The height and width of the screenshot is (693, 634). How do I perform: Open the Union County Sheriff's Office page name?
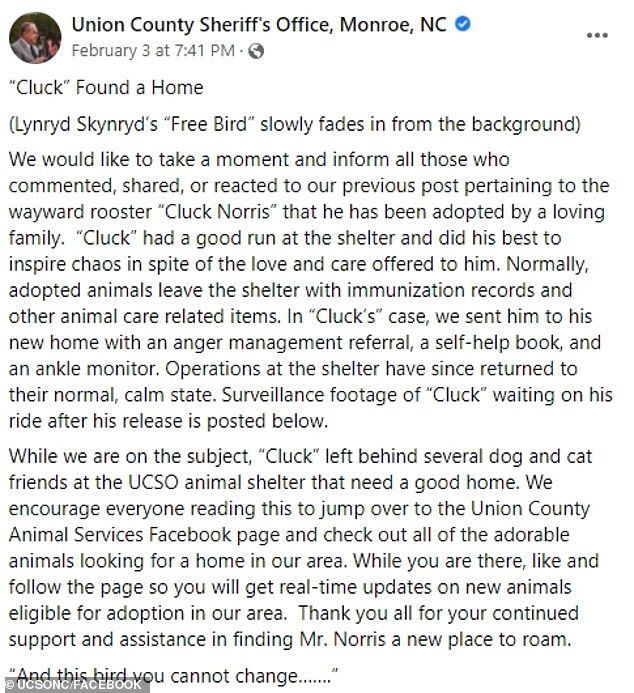click(x=258, y=24)
